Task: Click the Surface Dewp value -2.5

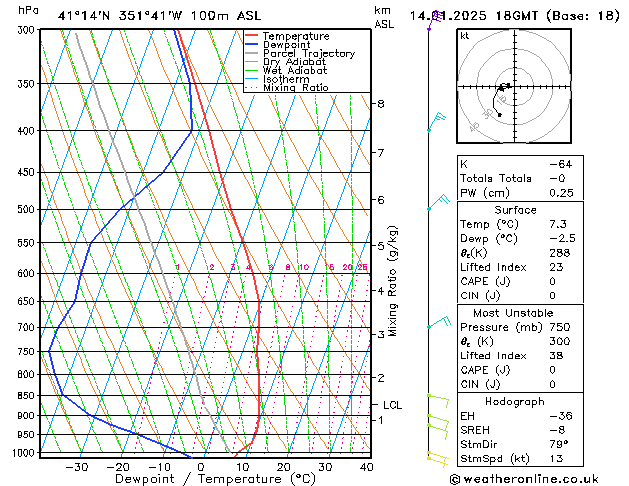Action: pos(562,238)
